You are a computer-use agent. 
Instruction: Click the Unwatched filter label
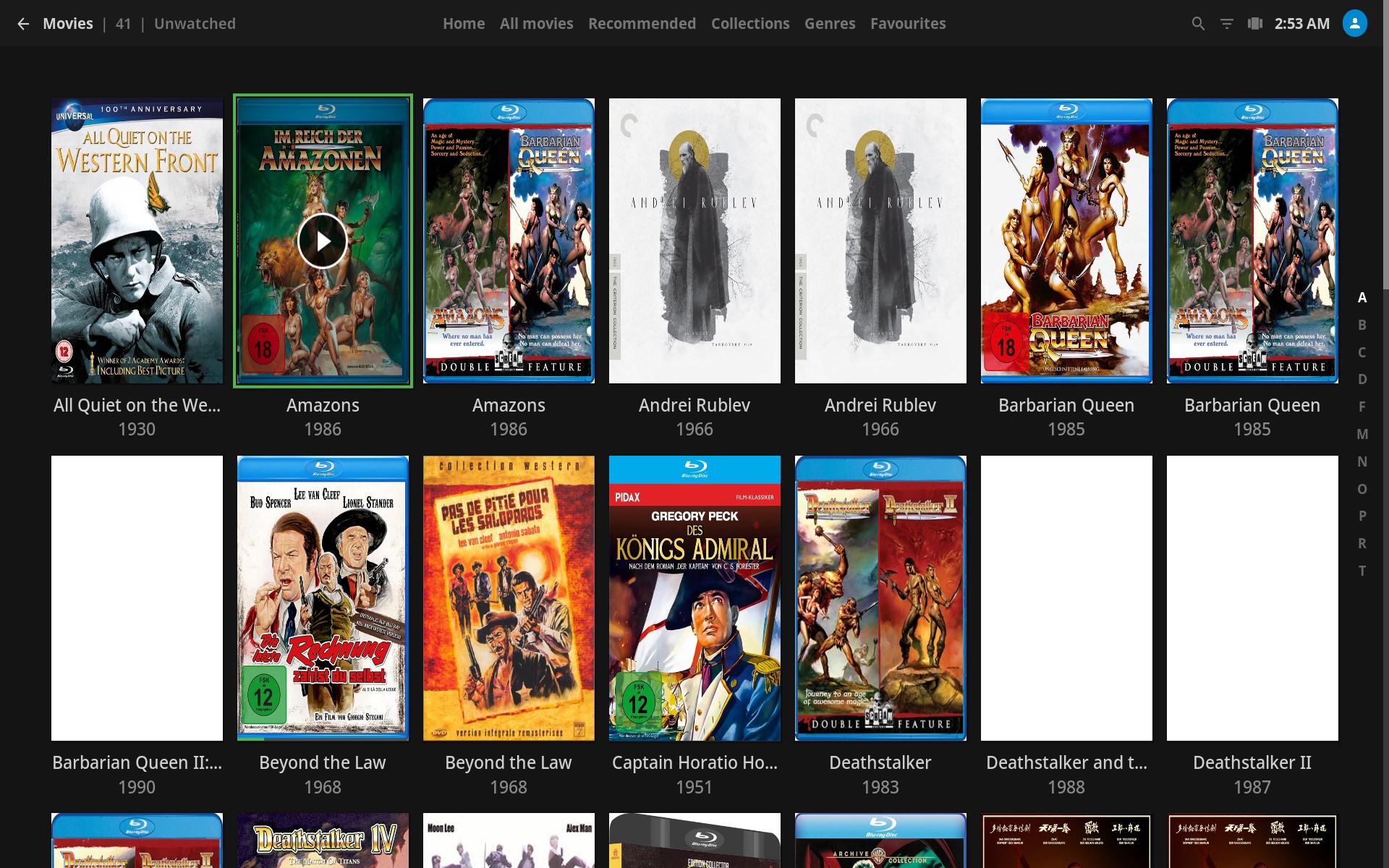click(x=195, y=24)
